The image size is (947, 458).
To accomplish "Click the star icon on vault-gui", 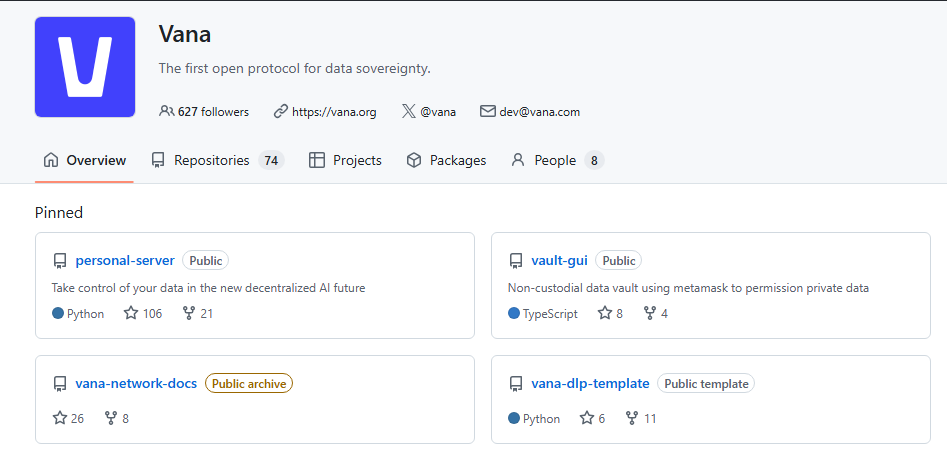I will coord(605,313).
